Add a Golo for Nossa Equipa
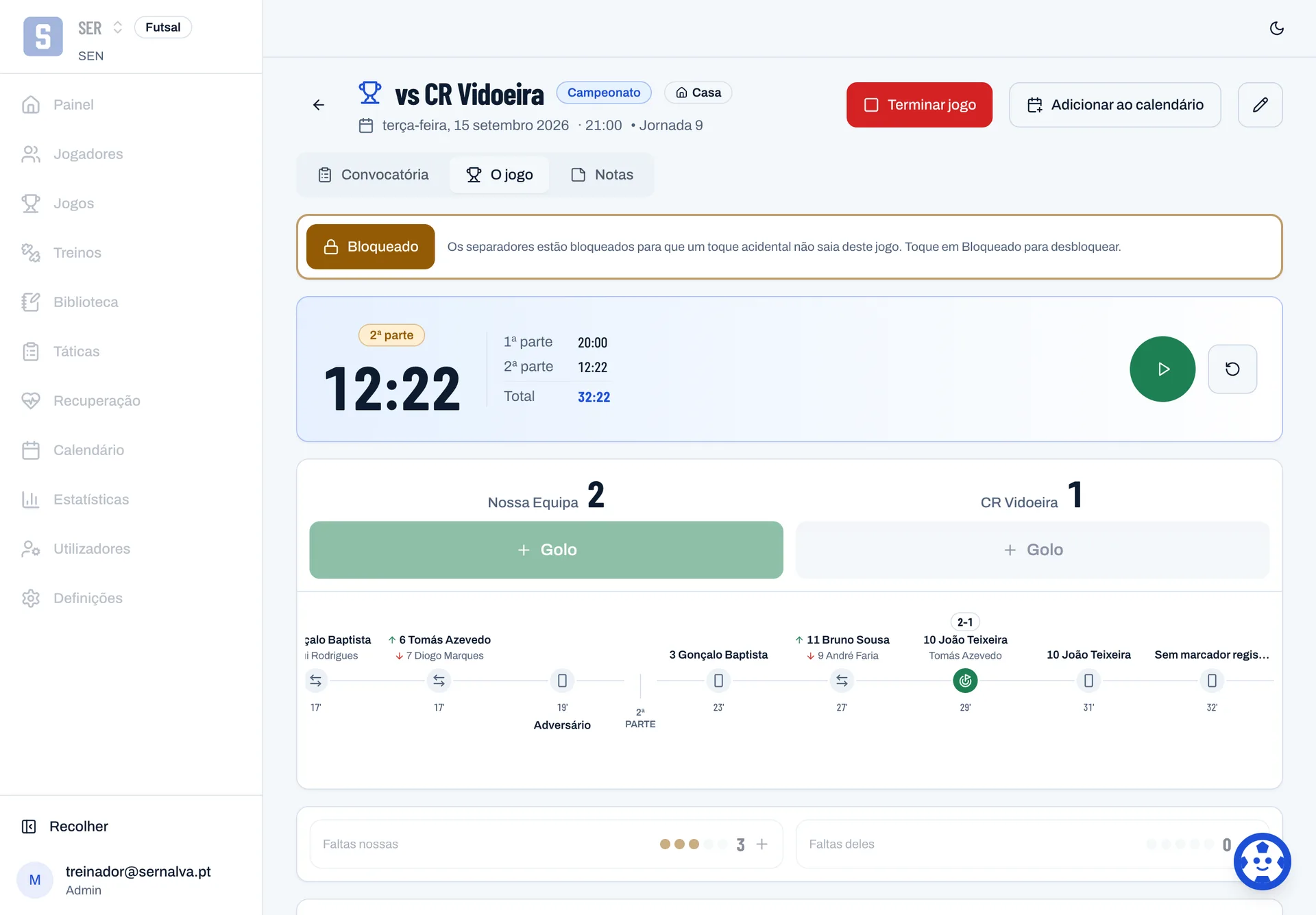1316x915 pixels. click(x=546, y=550)
